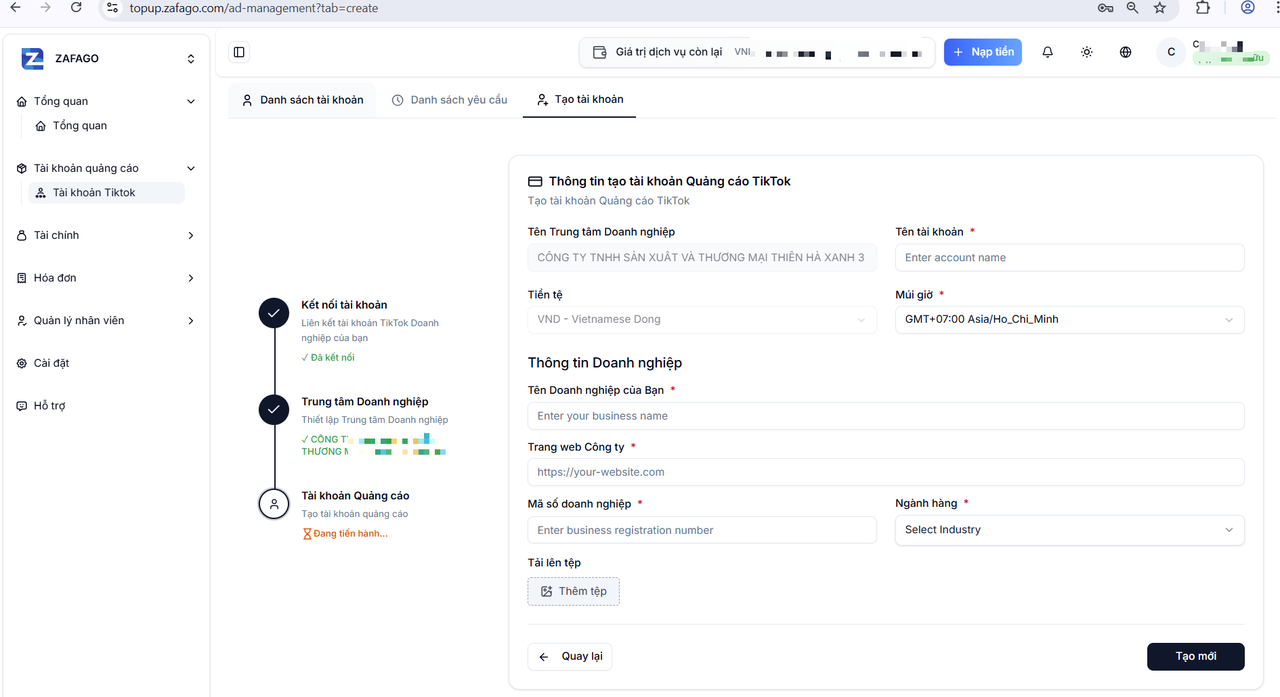Open notifications bell icon
1280x697 pixels.
(1048, 52)
